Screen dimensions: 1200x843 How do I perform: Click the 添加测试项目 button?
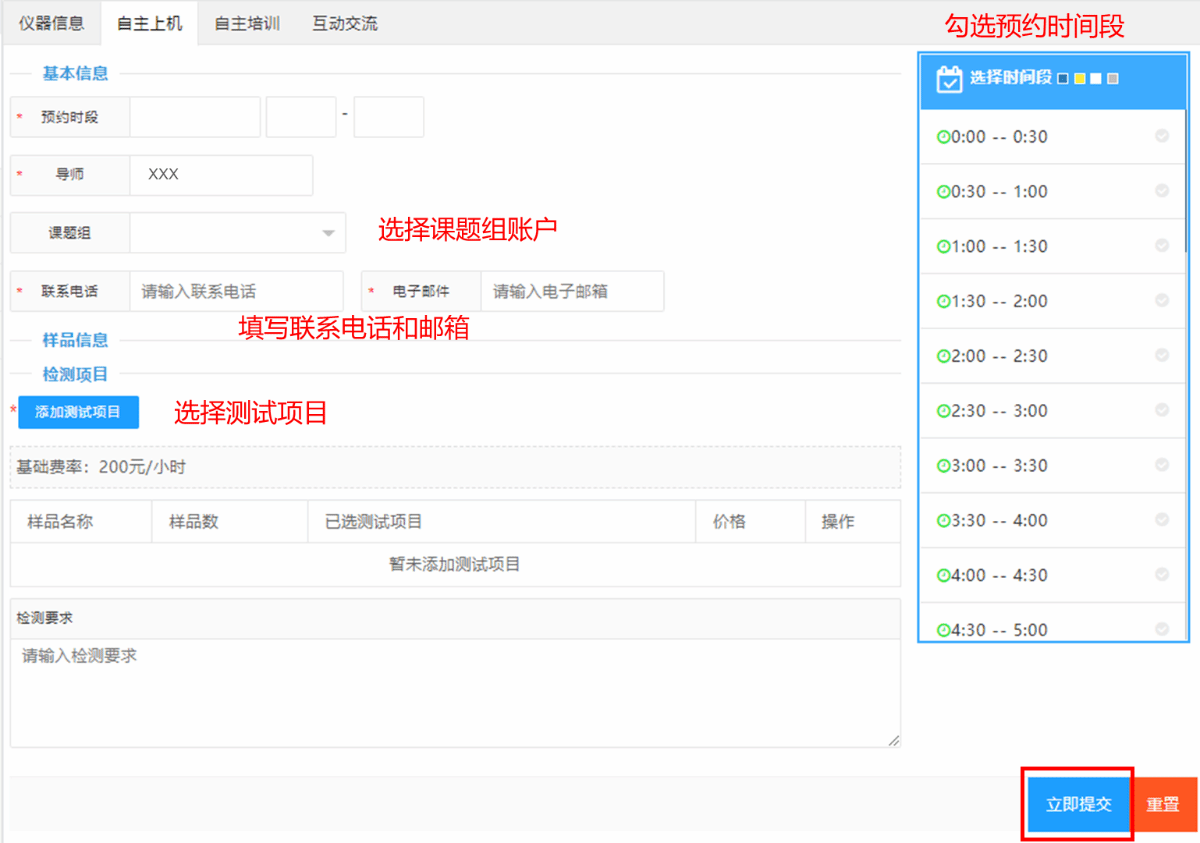[78, 412]
